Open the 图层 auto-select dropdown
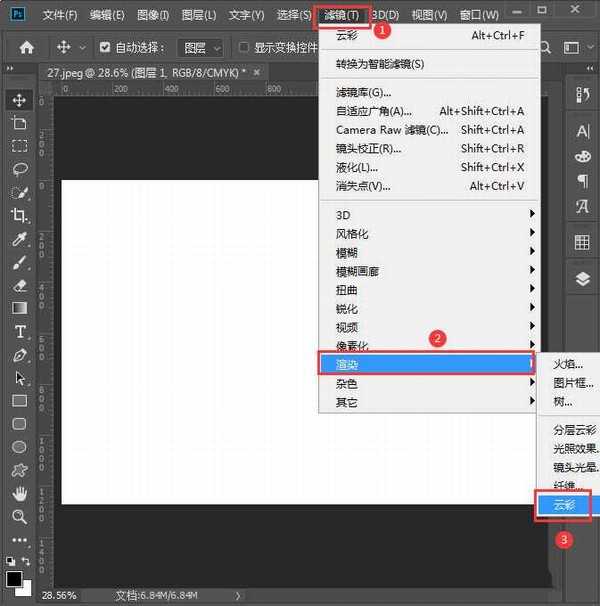600x606 pixels. 201,48
